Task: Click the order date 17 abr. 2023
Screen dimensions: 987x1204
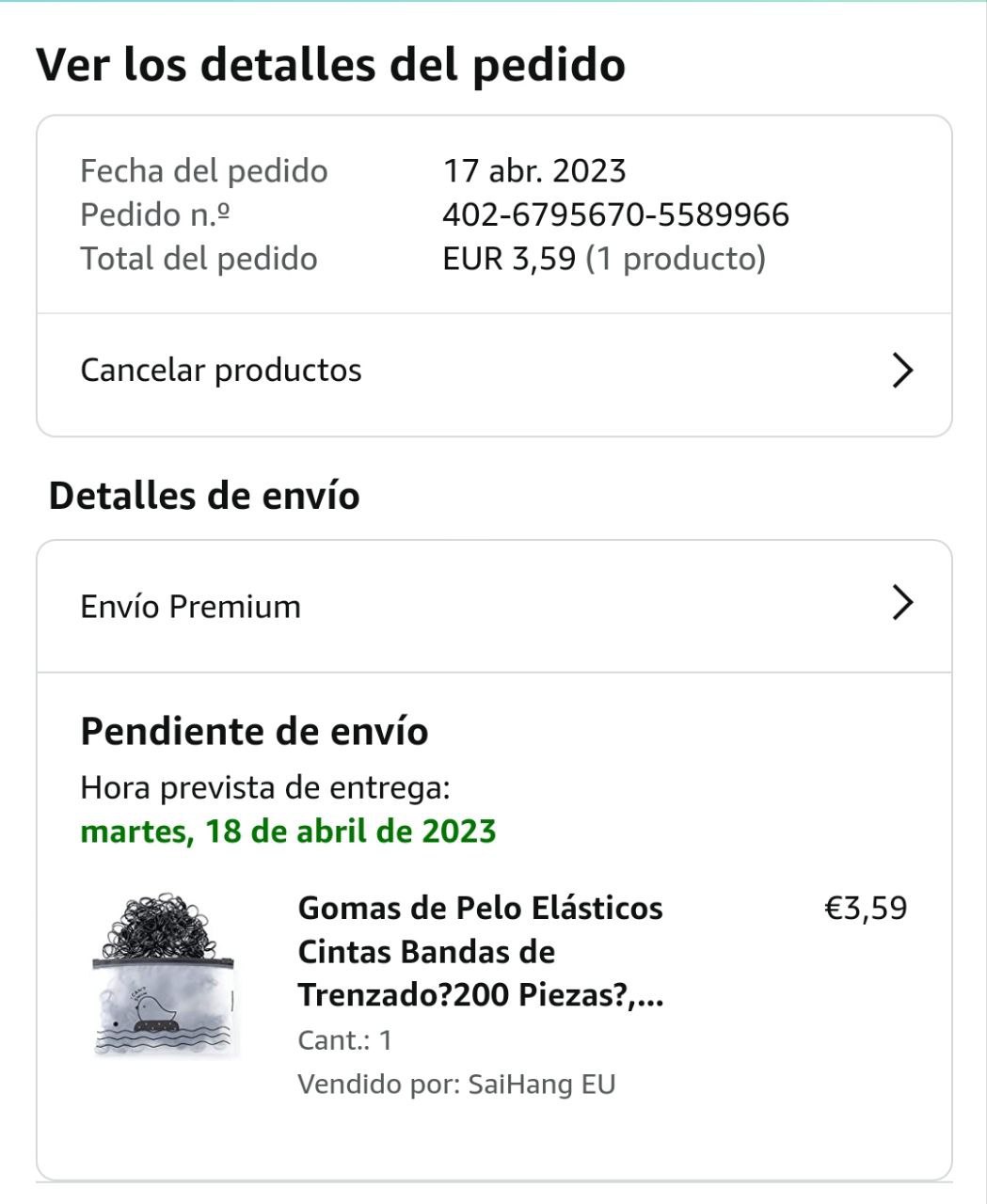Action: (533, 171)
